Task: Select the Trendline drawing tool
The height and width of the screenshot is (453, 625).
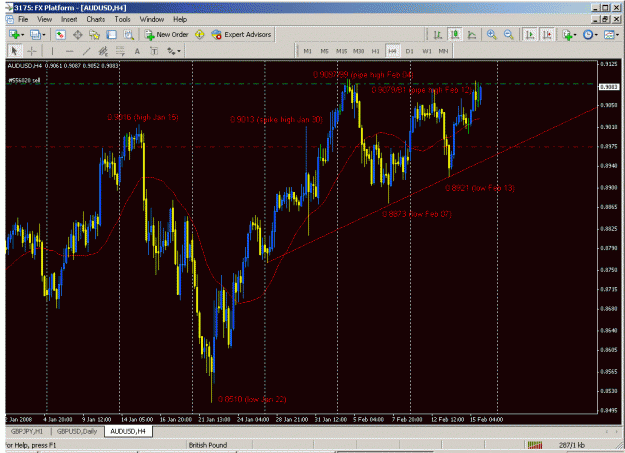Action: pyautogui.click(x=86, y=51)
